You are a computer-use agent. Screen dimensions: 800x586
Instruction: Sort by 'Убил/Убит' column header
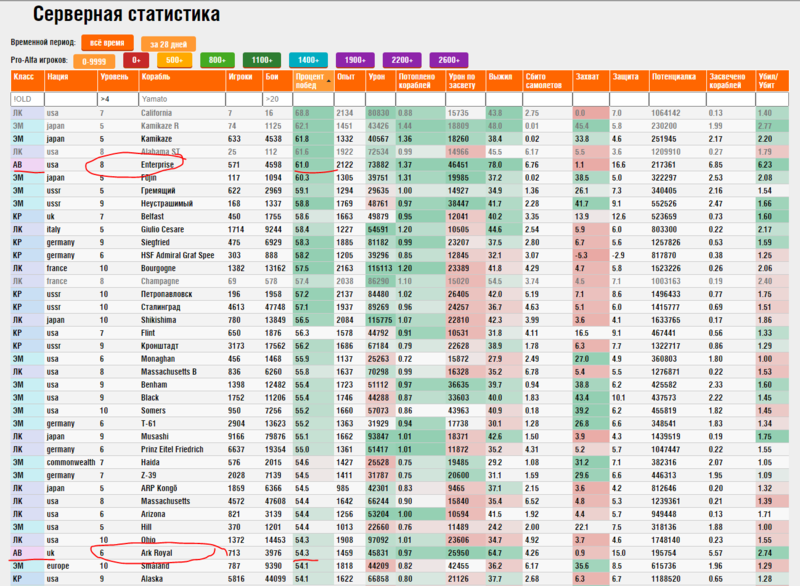(x=770, y=81)
